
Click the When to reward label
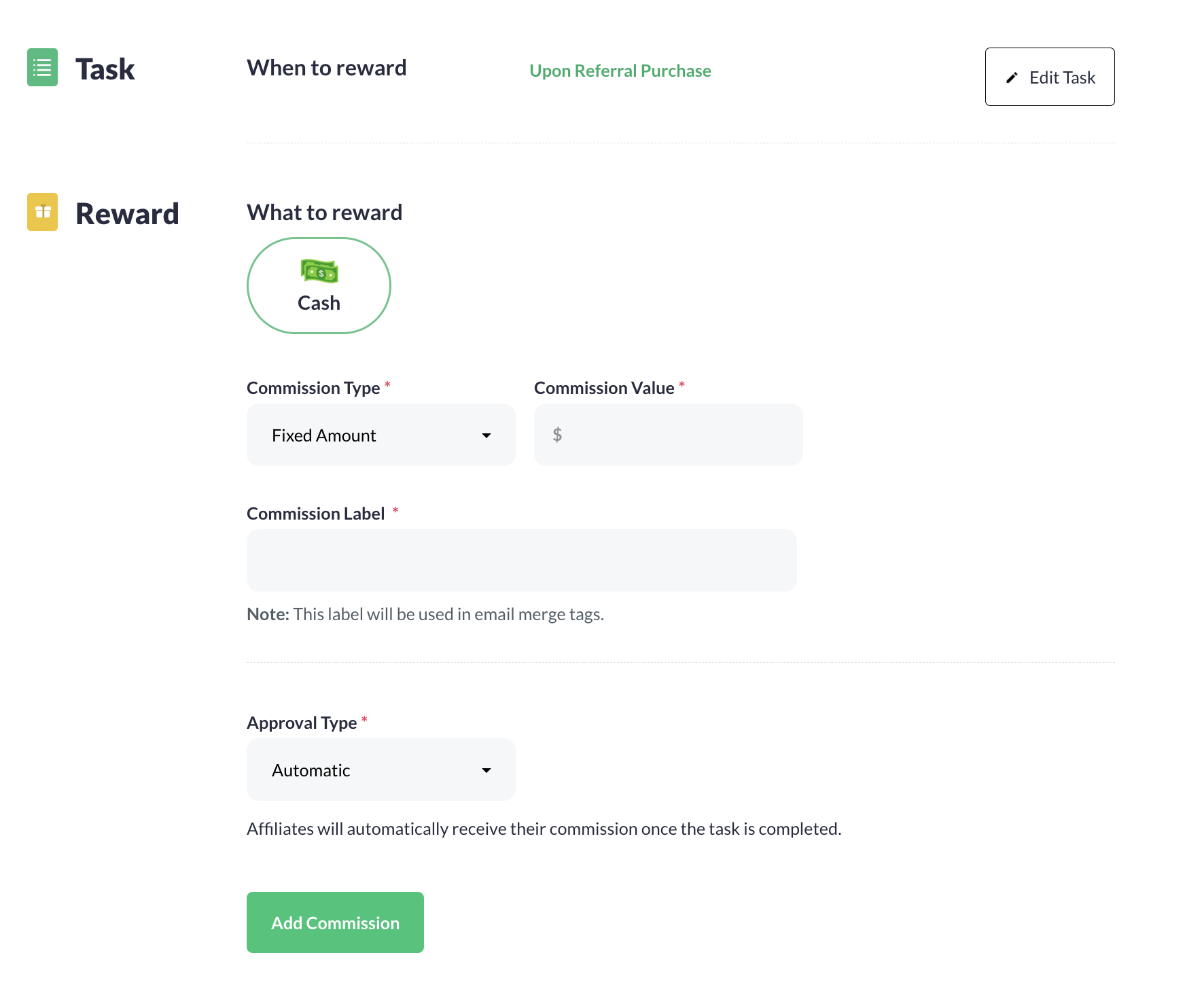tap(326, 67)
